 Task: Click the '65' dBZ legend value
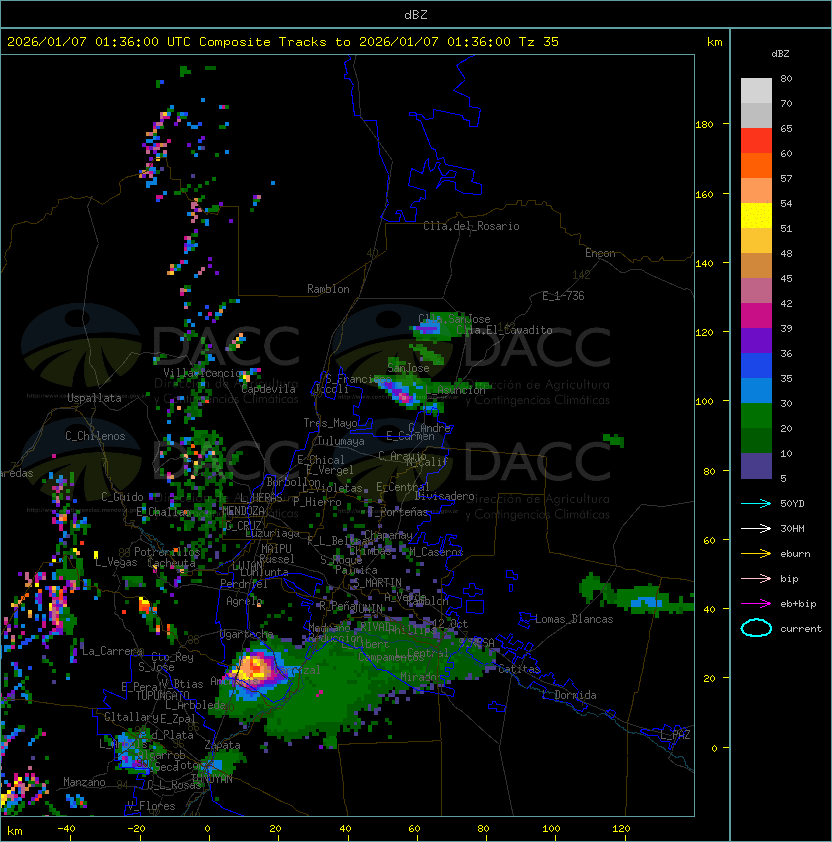pos(786,128)
